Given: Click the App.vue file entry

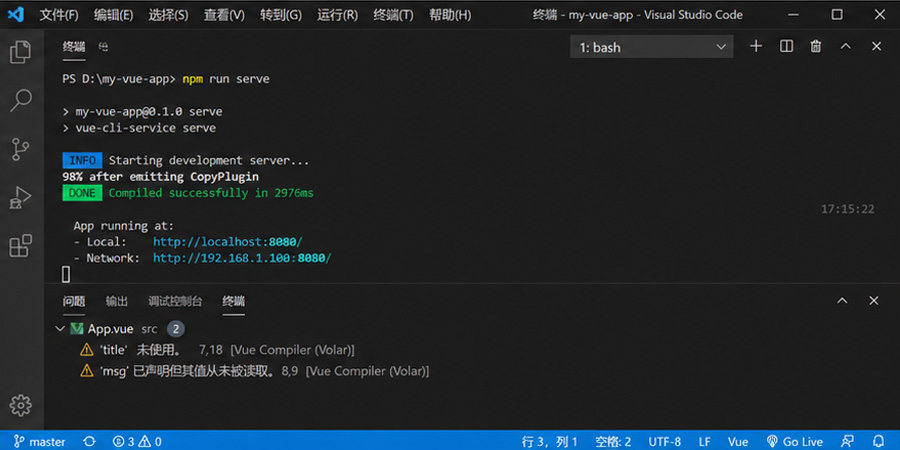Looking at the screenshot, I should point(110,329).
